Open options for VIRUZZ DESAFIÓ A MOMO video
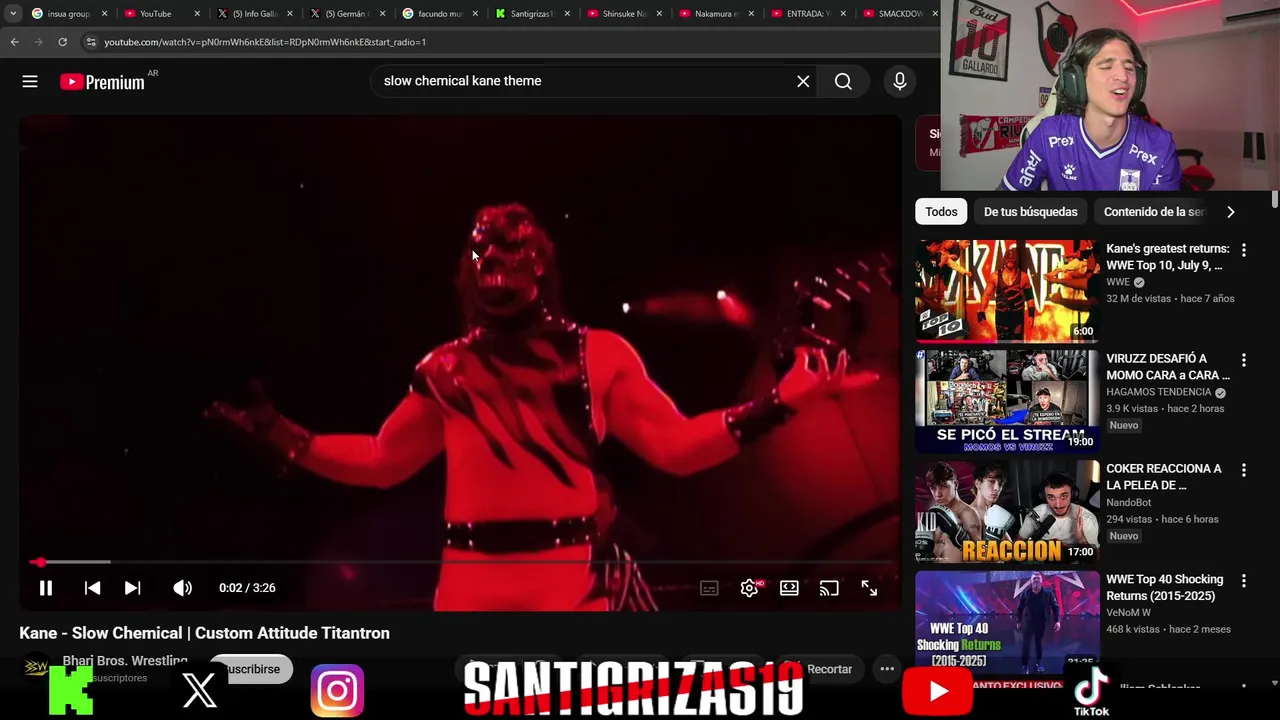The height and width of the screenshot is (720, 1280). 1243,360
